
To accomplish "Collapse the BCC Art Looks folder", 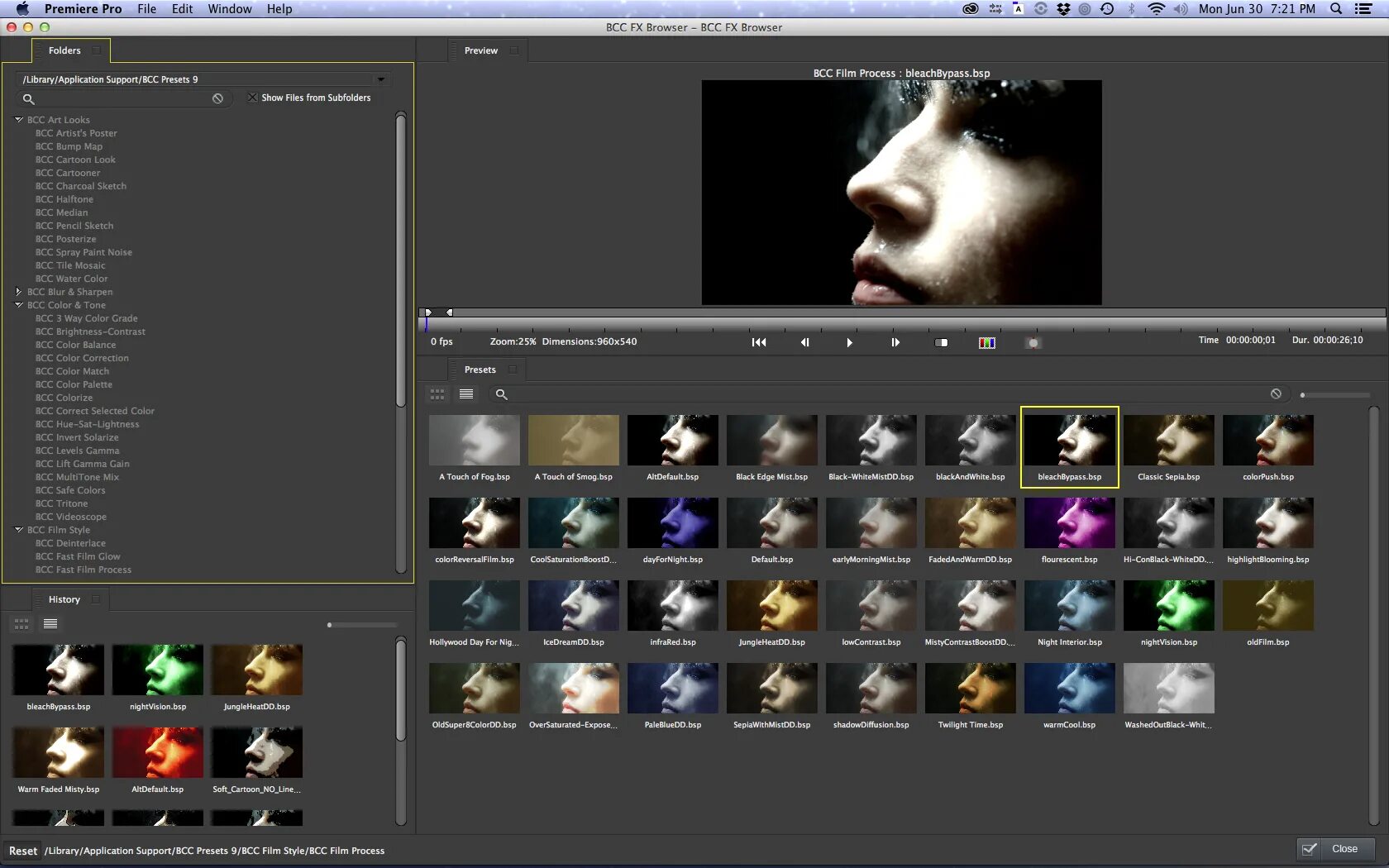I will click(18, 120).
